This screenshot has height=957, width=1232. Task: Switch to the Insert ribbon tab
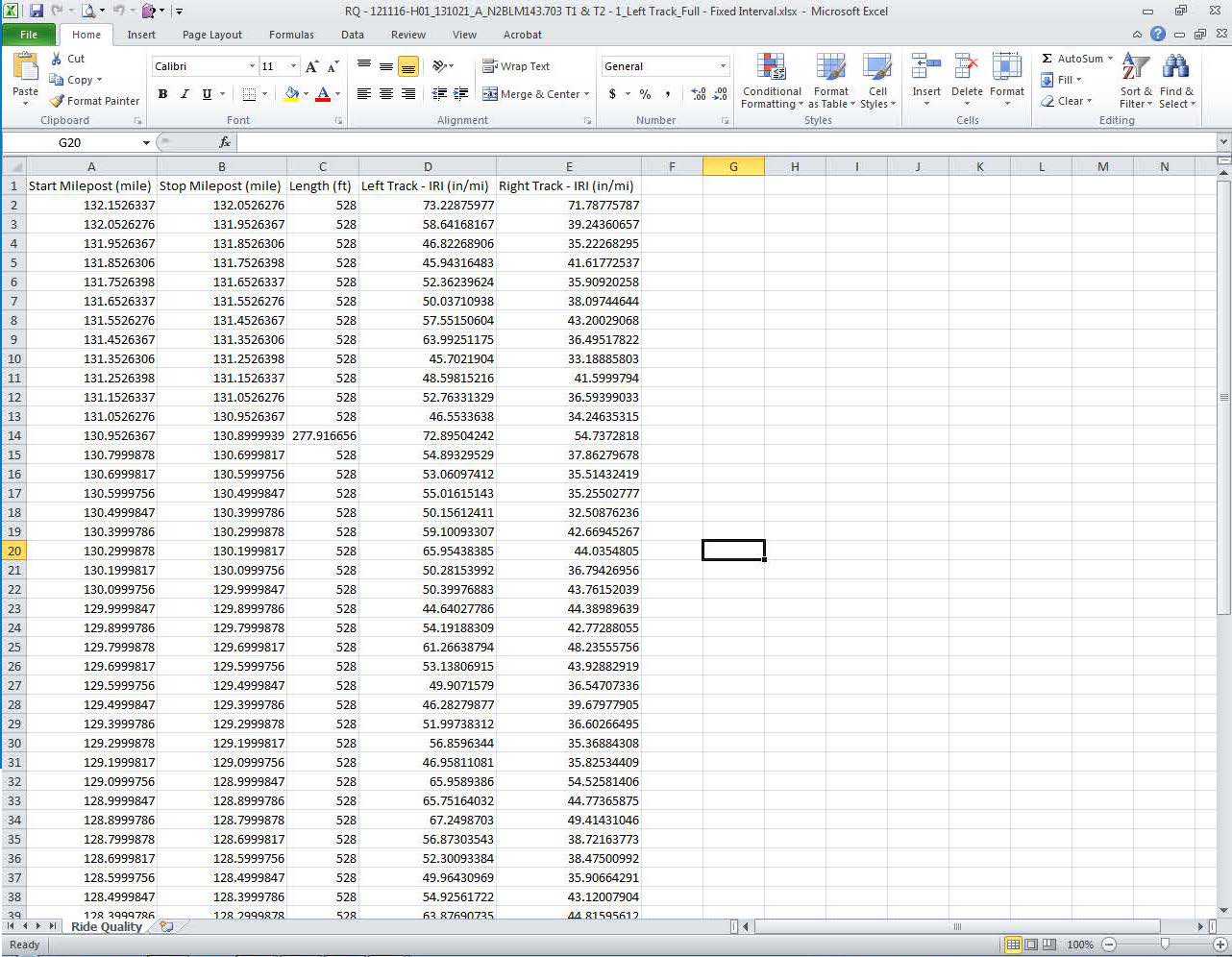(x=141, y=35)
